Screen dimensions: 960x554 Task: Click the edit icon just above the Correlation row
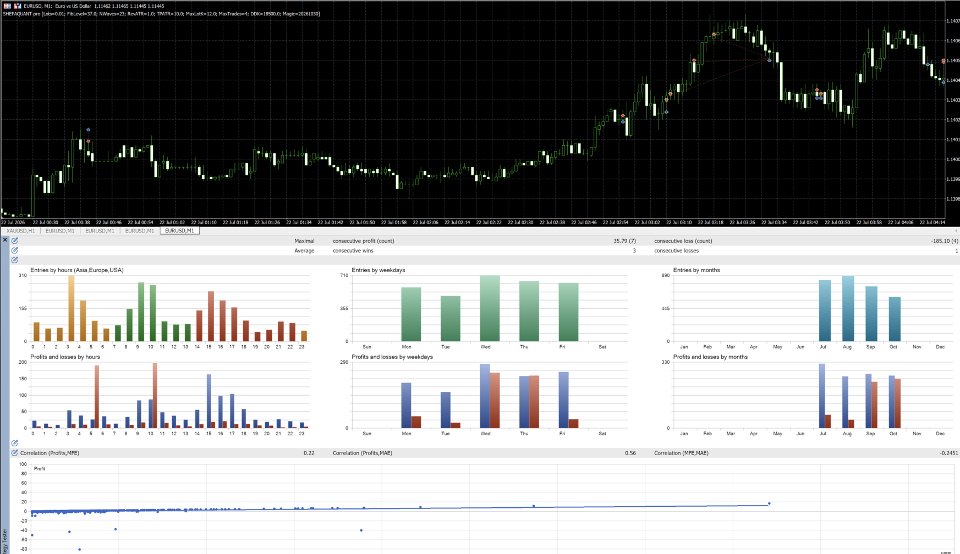[x=14, y=443]
